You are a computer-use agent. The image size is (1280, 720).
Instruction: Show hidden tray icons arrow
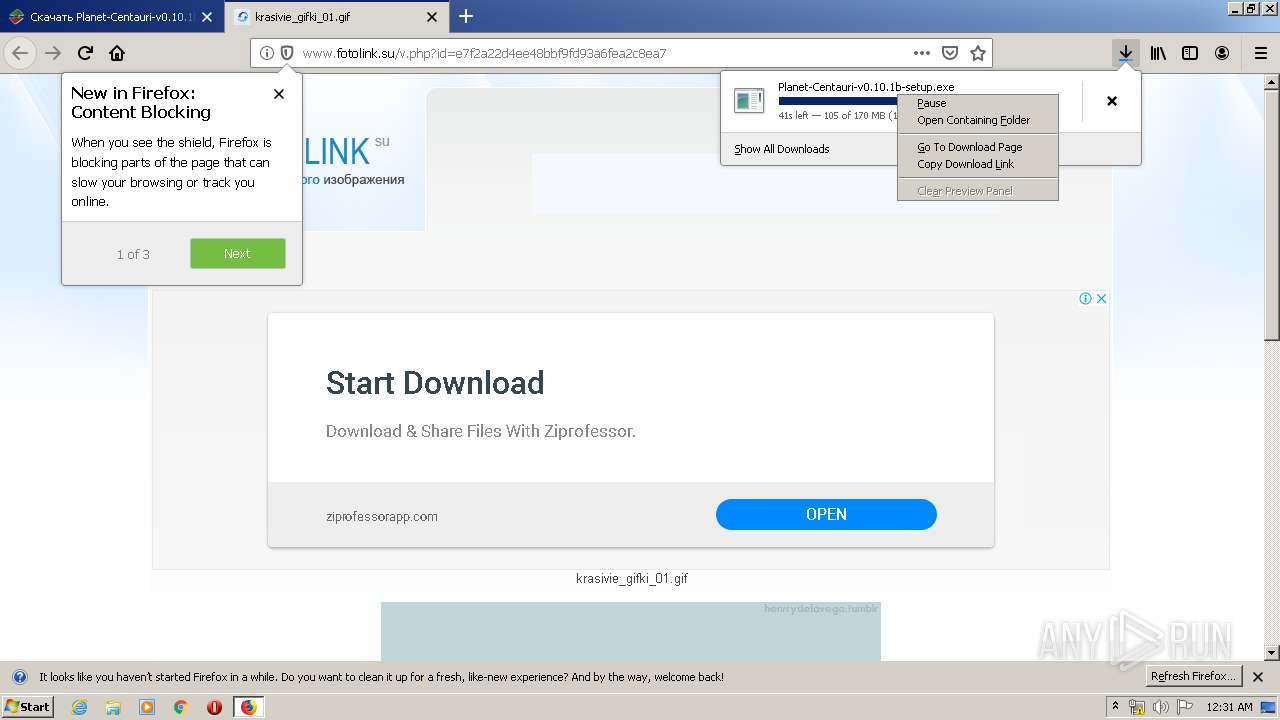[1116, 707]
